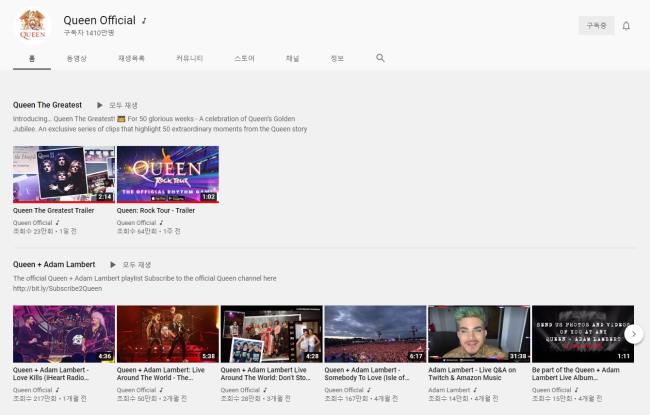
Task: Click the right carousel arrow in the Adam Lambert row
Action: 633,334
